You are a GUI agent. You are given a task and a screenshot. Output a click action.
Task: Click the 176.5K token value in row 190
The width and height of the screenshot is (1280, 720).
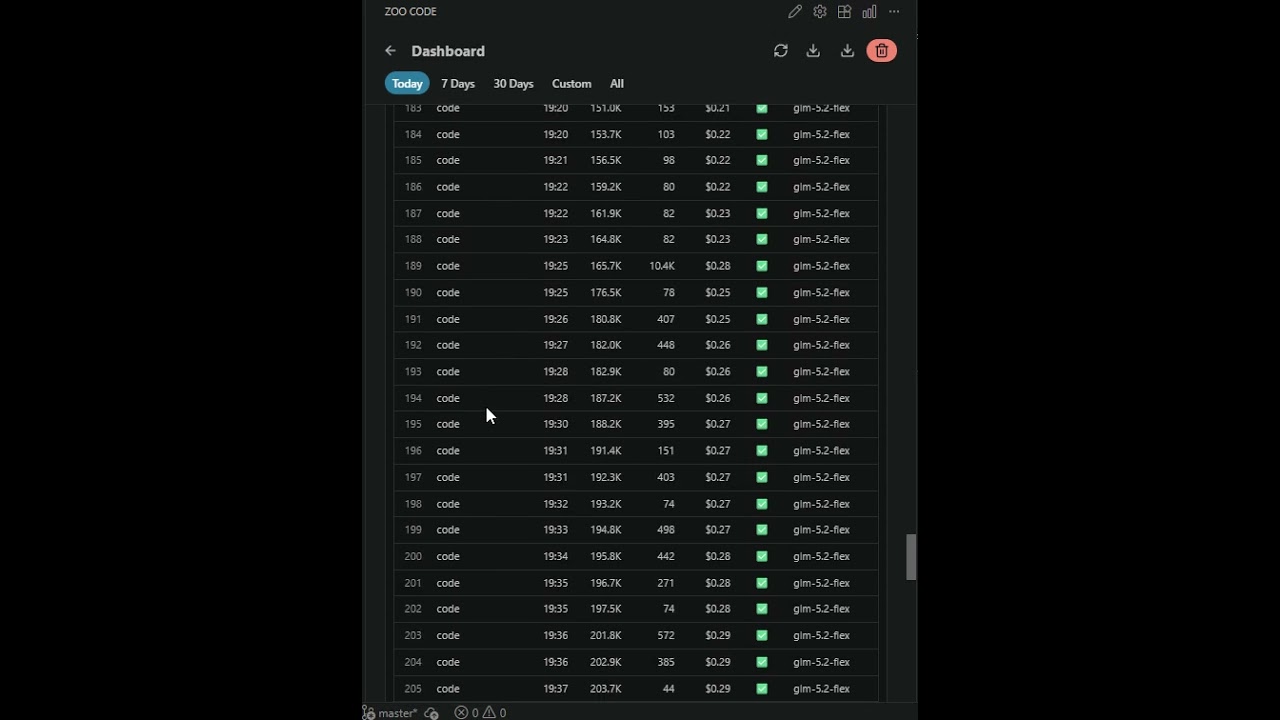tap(606, 293)
